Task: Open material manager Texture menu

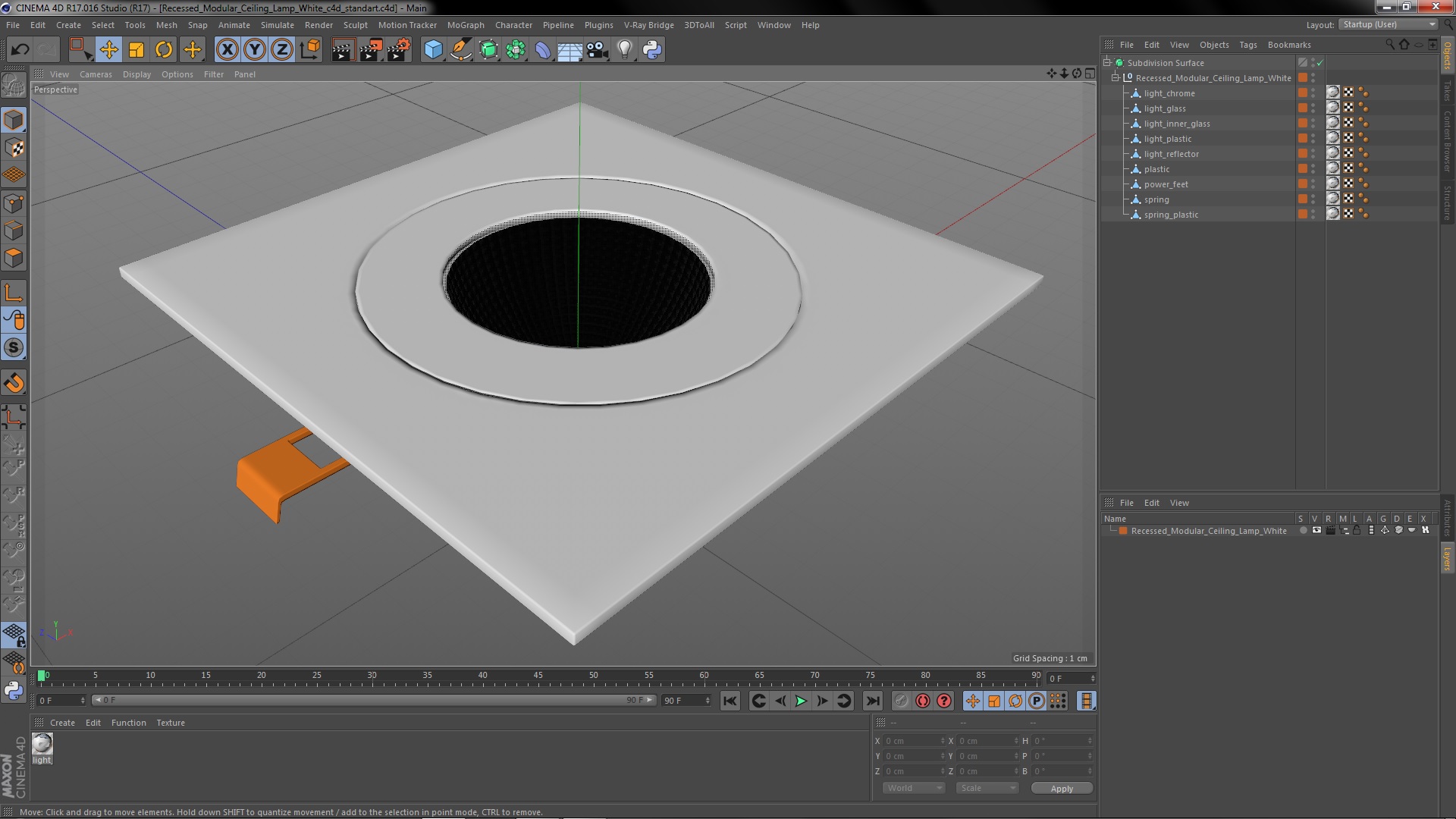Action: click(x=171, y=723)
